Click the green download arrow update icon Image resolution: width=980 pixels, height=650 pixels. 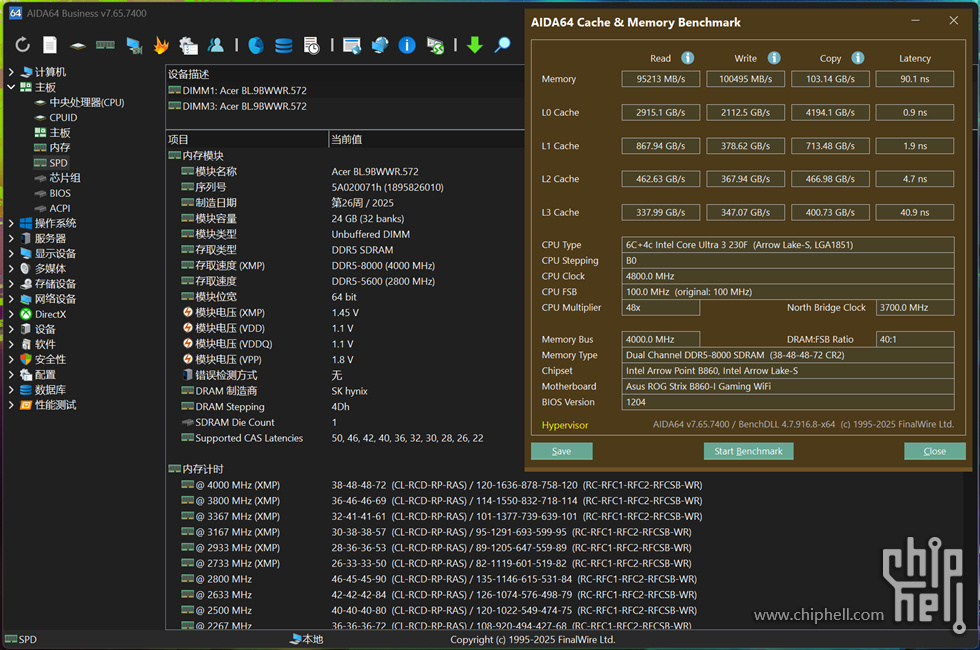coord(475,45)
